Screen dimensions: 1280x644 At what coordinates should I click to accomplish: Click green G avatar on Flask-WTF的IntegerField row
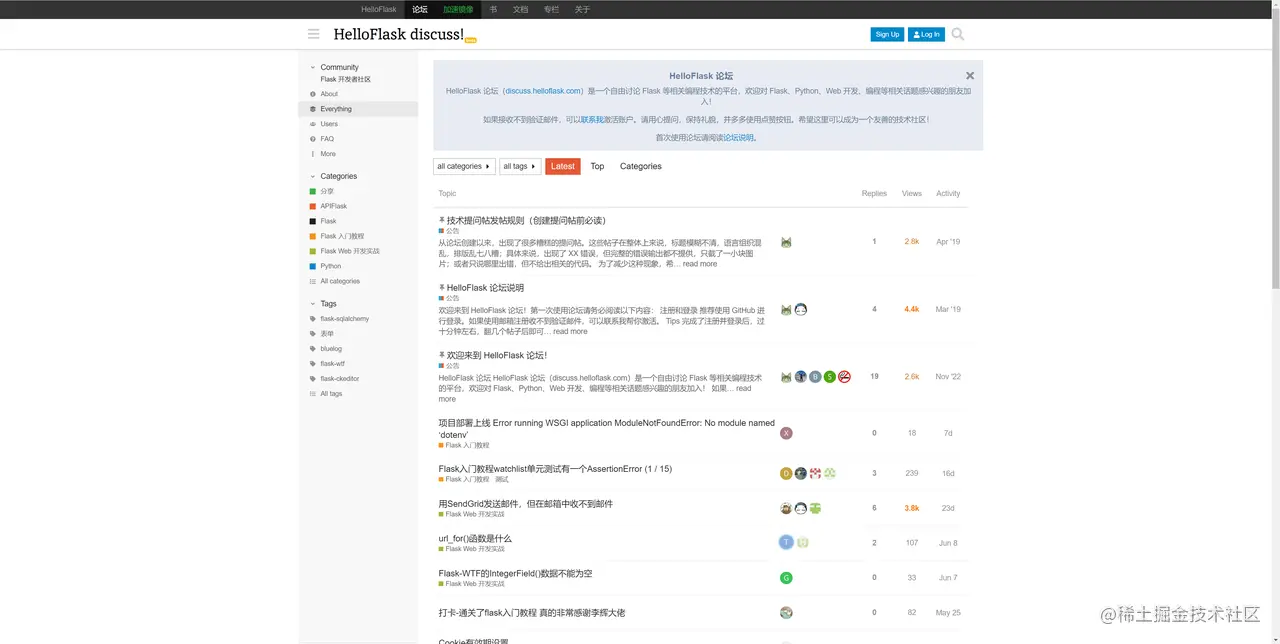click(786, 578)
